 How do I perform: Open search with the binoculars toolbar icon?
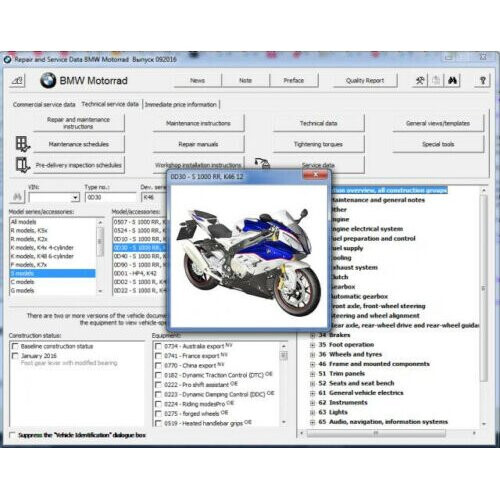pyautogui.click(x=452, y=80)
